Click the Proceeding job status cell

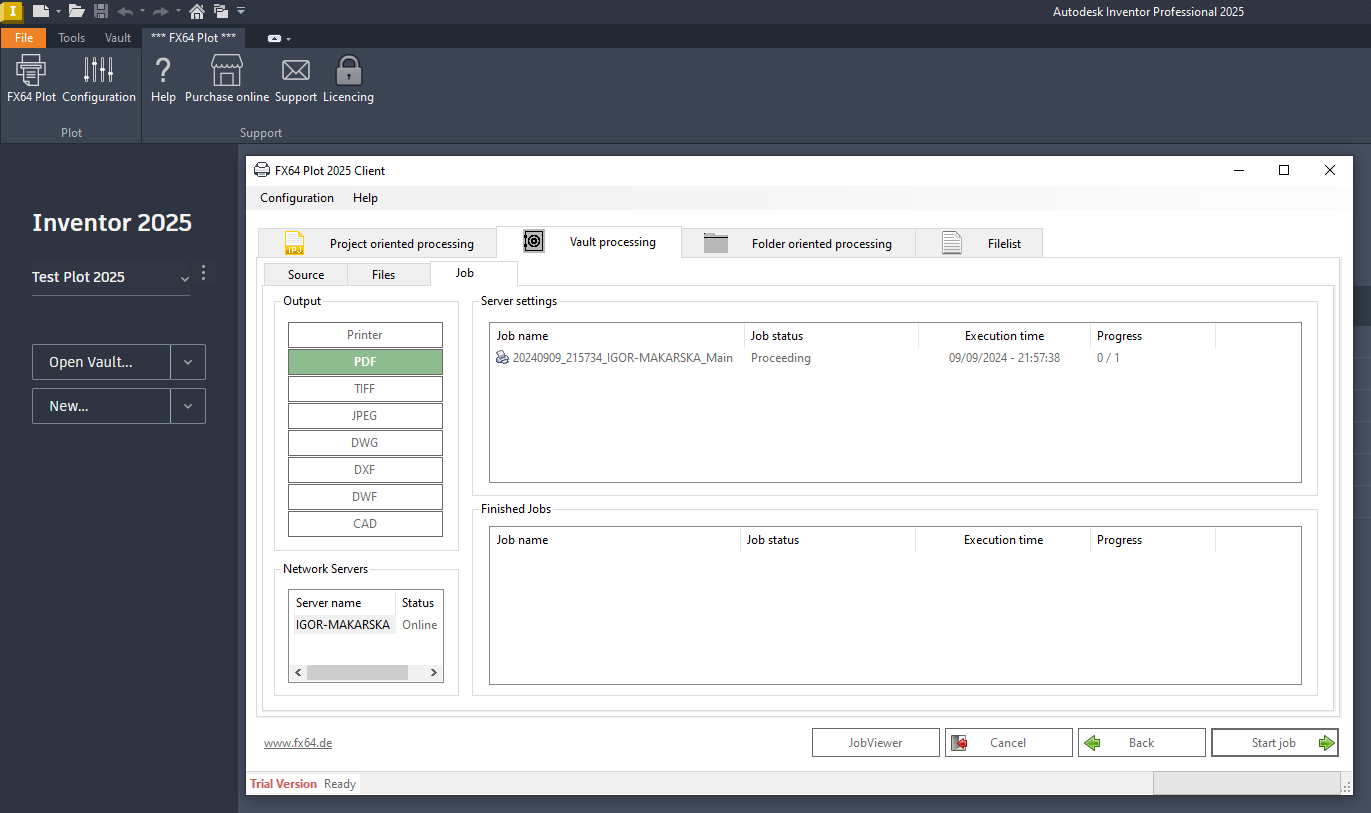[781, 358]
